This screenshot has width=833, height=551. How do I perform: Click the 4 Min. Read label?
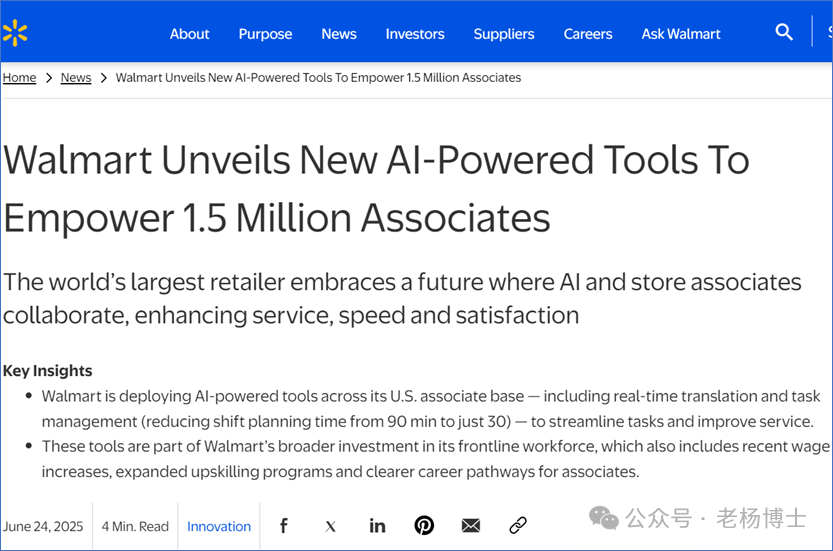(135, 527)
